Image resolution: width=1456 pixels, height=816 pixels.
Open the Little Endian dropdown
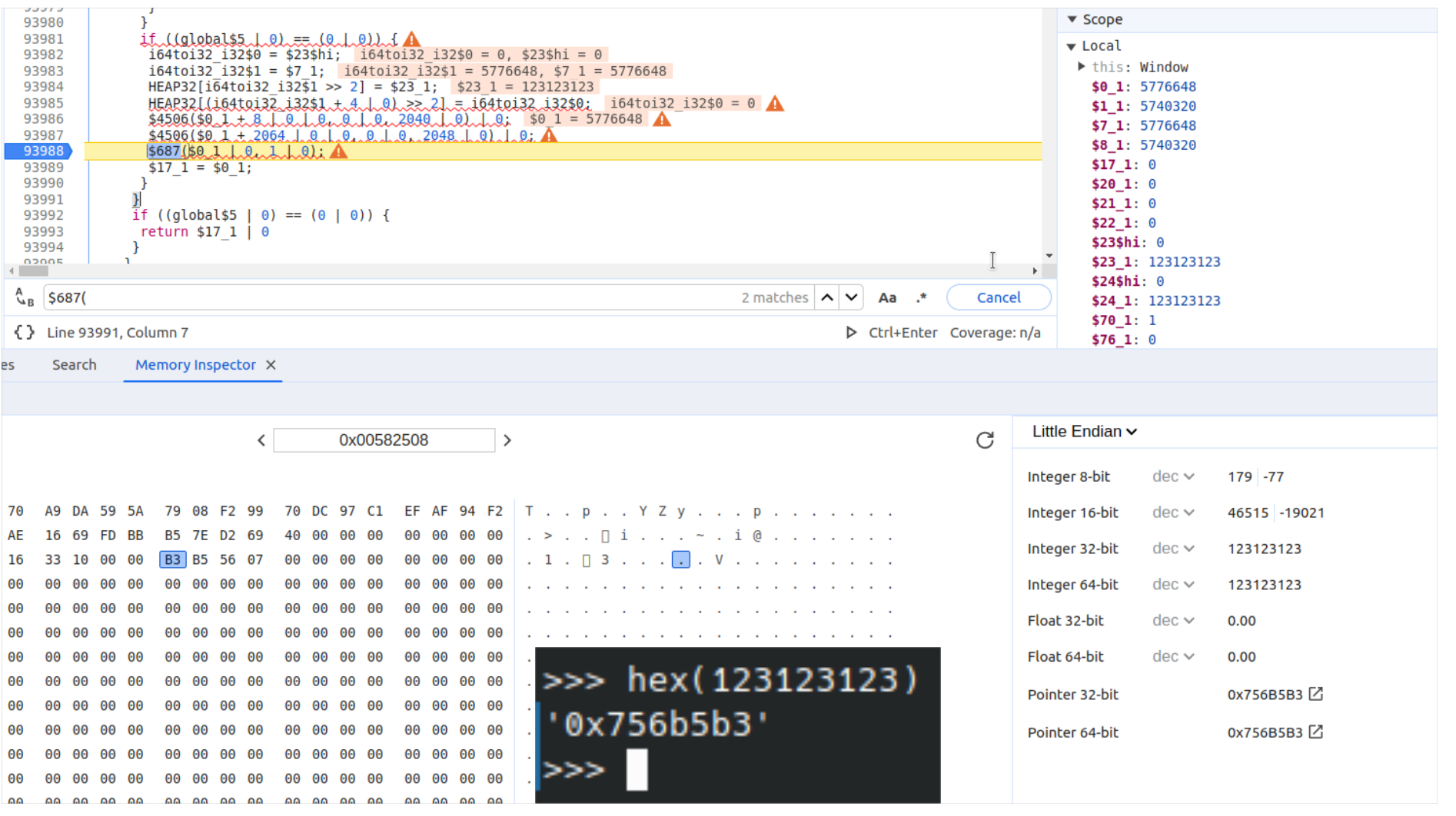(1084, 432)
